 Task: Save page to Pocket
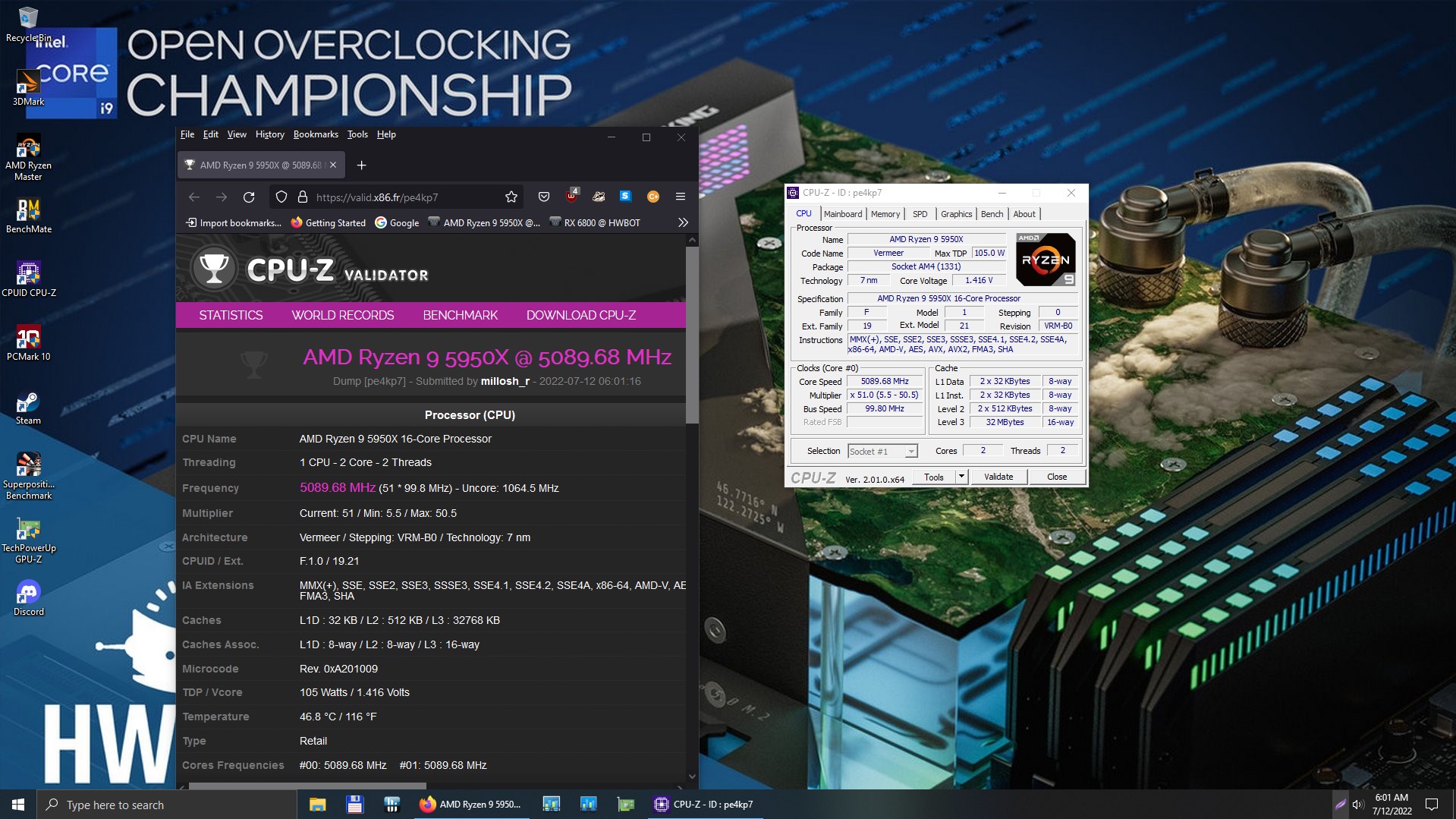(x=544, y=197)
